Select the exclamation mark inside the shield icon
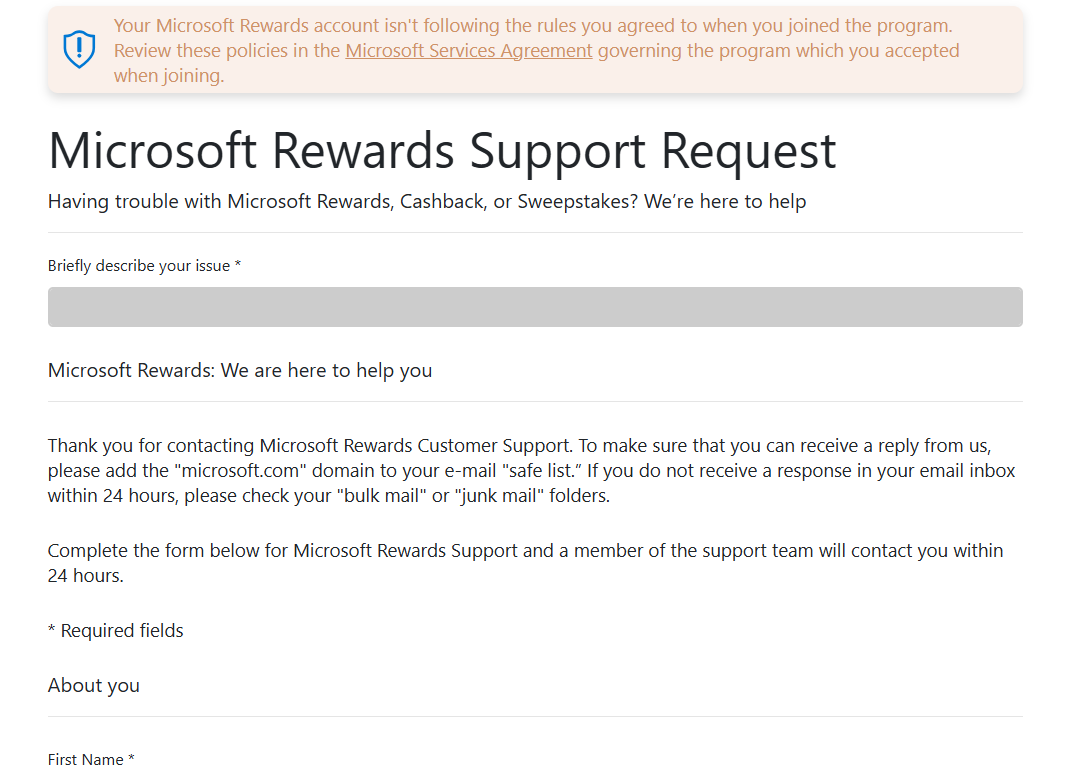This screenshot has width=1092, height=773. (x=79, y=47)
